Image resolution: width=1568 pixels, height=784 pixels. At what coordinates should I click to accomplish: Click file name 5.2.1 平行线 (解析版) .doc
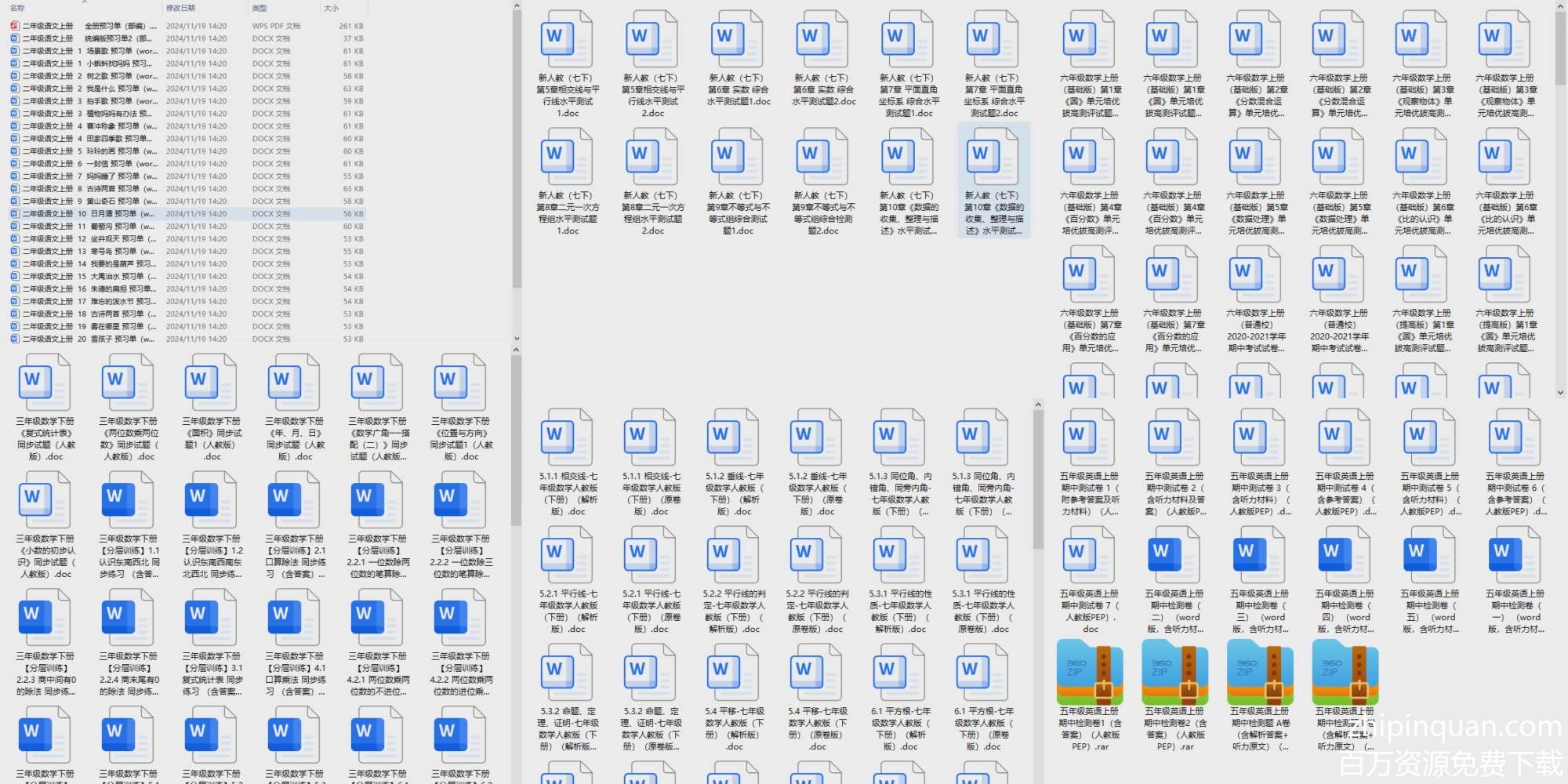[x=568, y=612]
